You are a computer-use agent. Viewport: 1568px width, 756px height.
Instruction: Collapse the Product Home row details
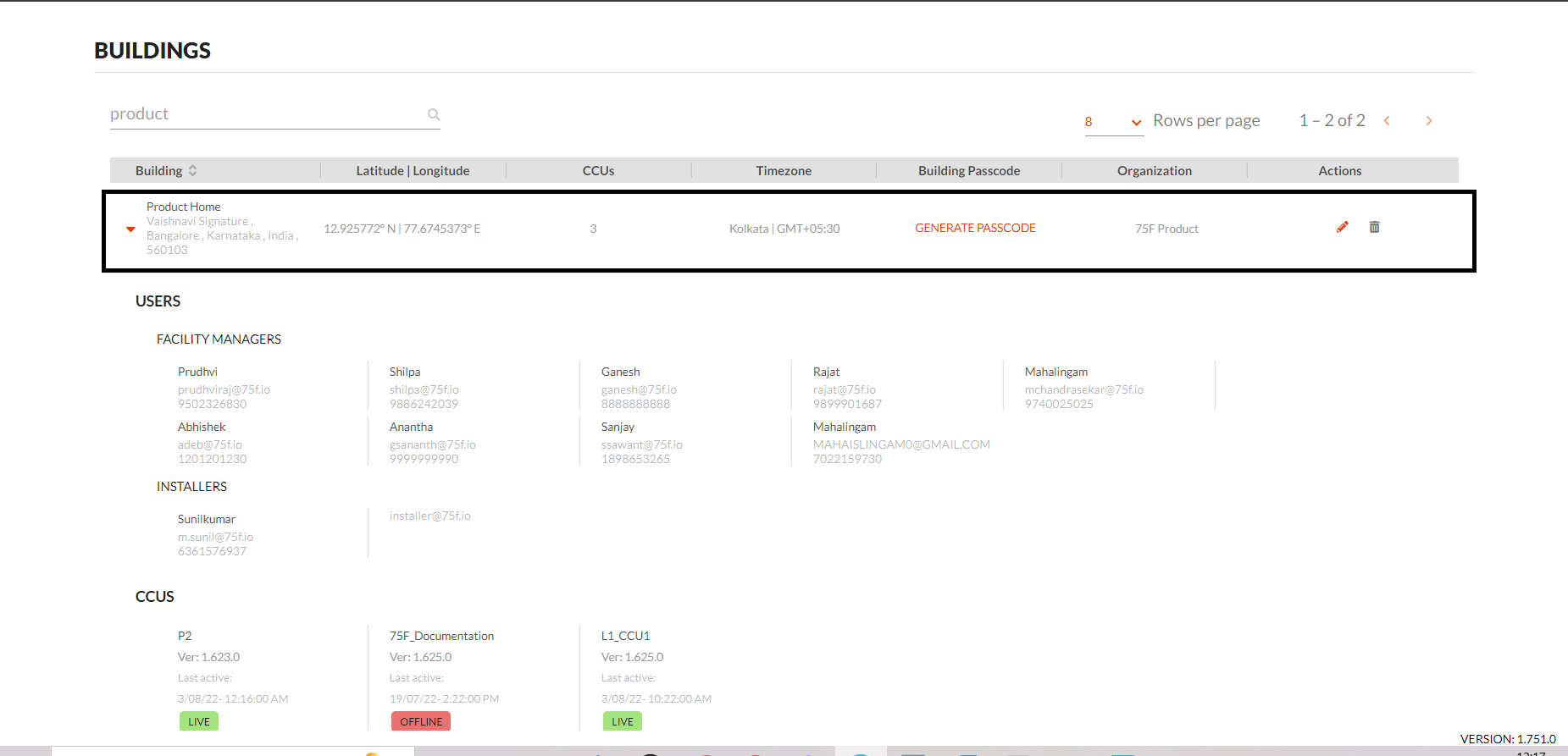click(x=130, y=229)
